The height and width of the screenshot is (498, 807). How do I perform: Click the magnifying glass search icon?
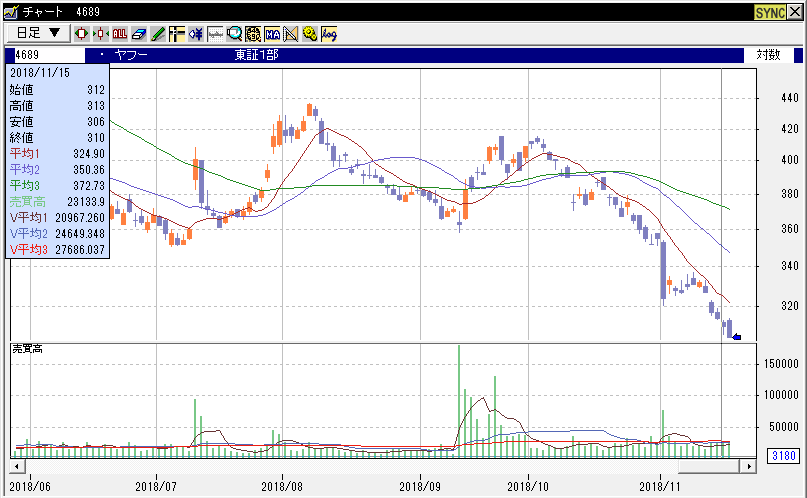[x=234, y=33]
